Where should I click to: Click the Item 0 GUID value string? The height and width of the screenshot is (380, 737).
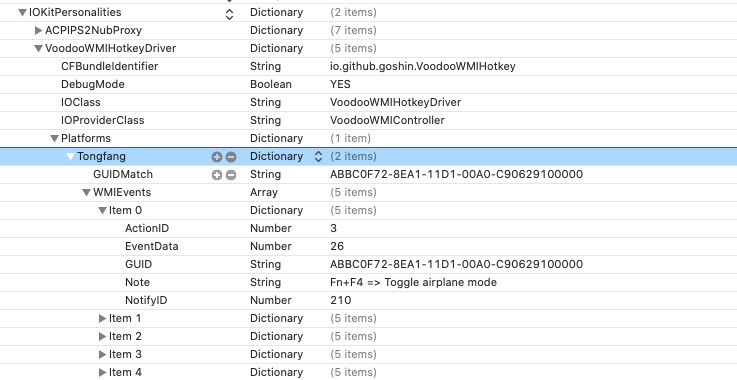click(456, 264)
